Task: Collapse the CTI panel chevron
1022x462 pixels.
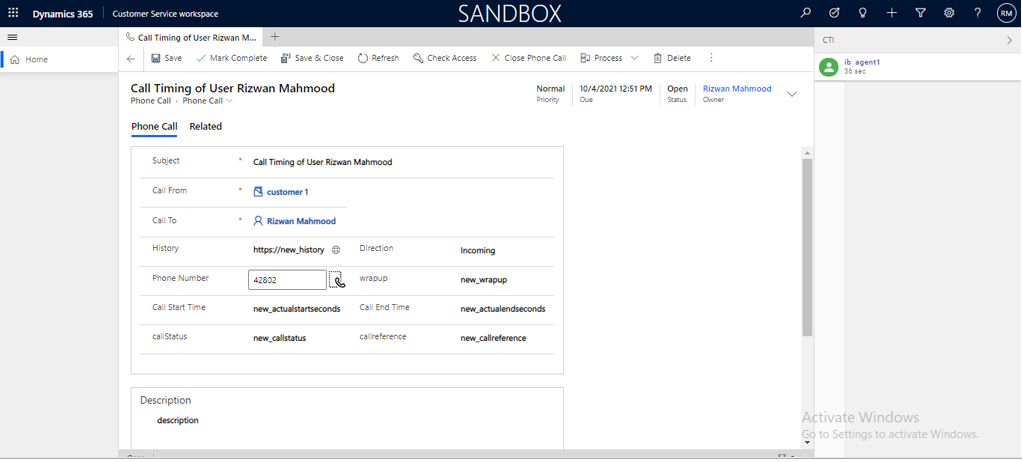Action: [1009, 40]
